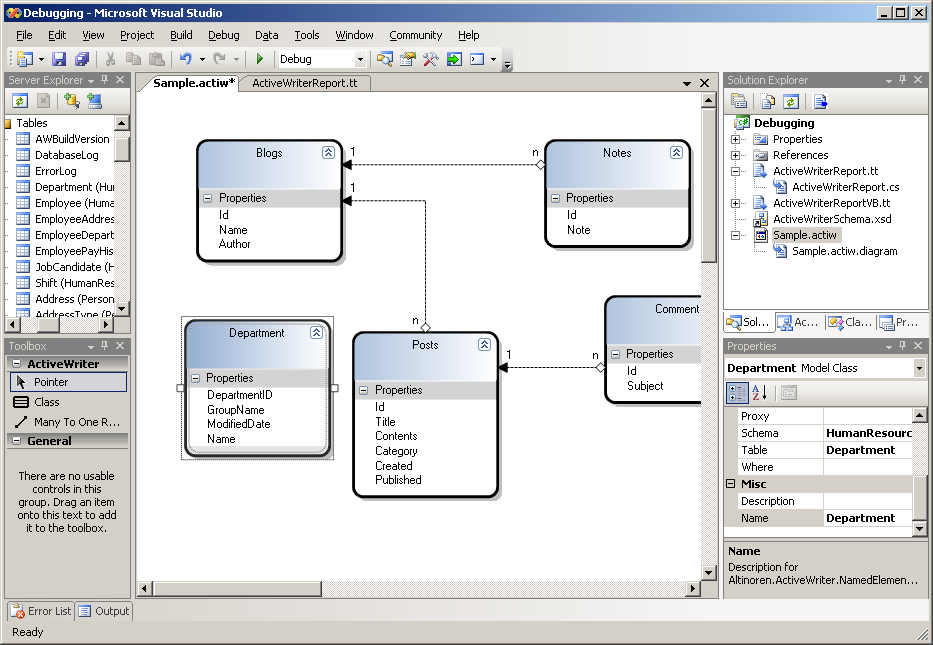933x645 pixels.
Task: Open the Output tab
Action: (104, 611)
